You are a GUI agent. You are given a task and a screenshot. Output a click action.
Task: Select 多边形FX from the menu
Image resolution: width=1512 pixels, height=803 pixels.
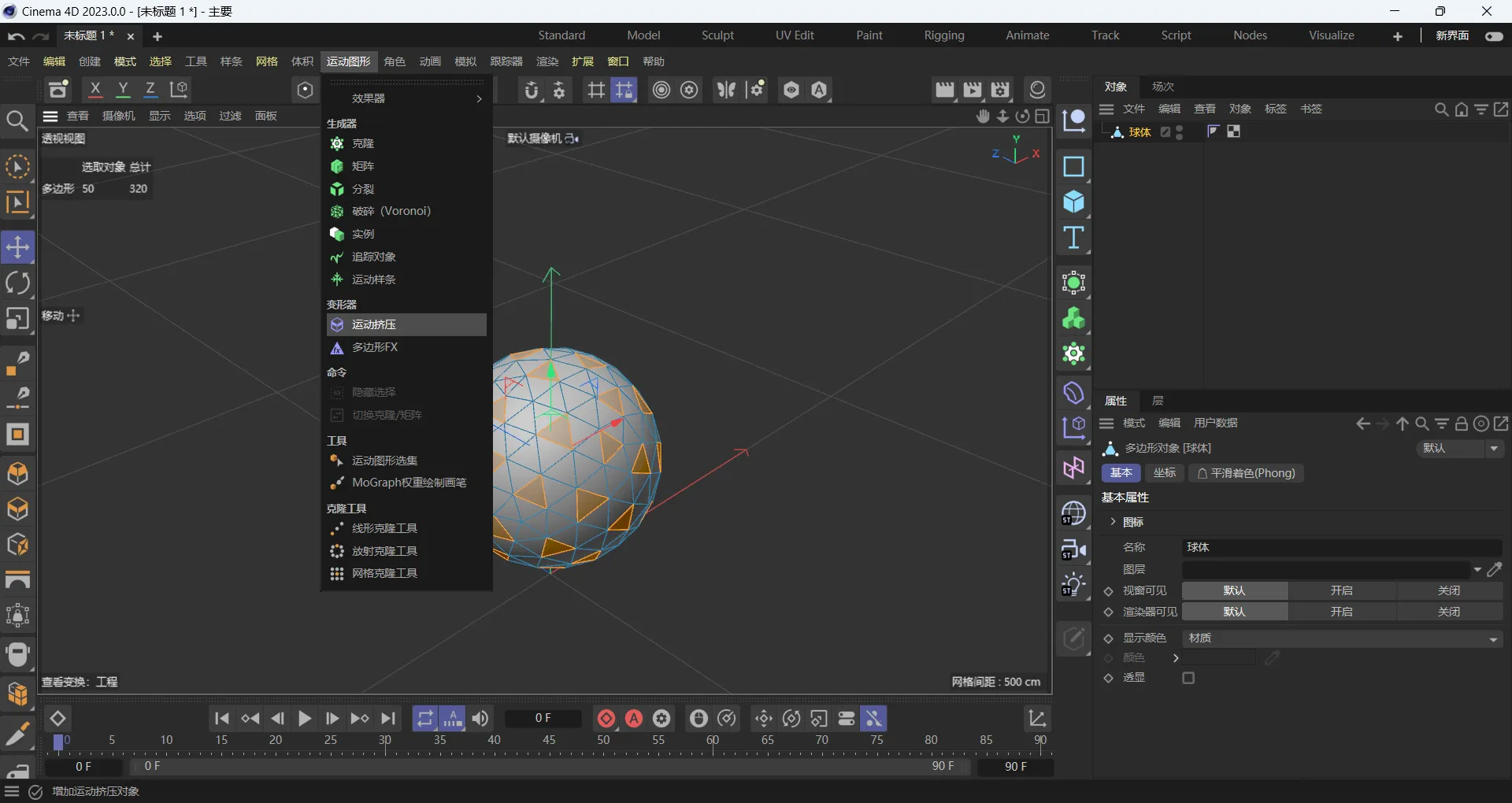[x=374, y=347]
